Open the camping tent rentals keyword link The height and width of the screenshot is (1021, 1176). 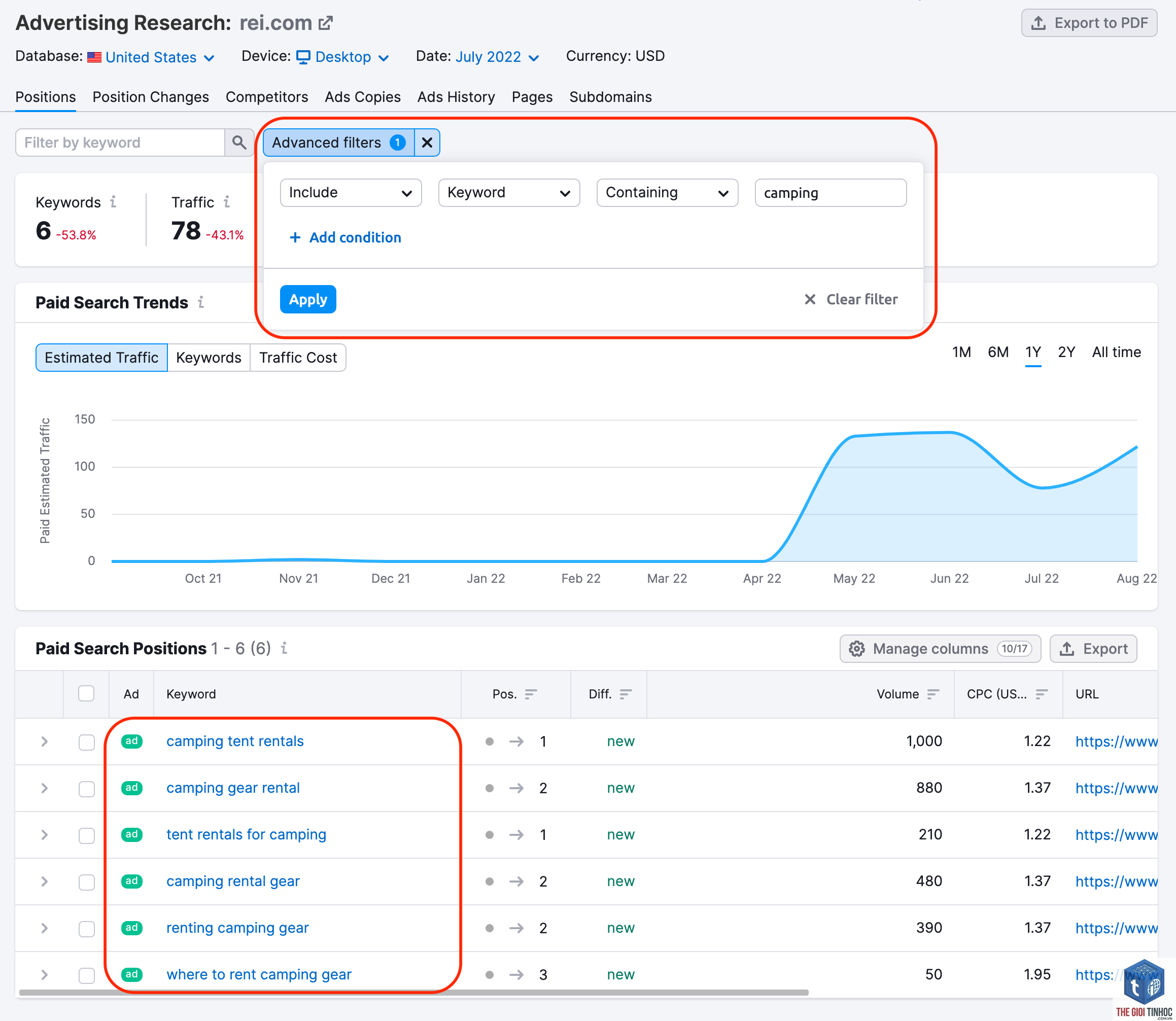[x=235, y=741]
